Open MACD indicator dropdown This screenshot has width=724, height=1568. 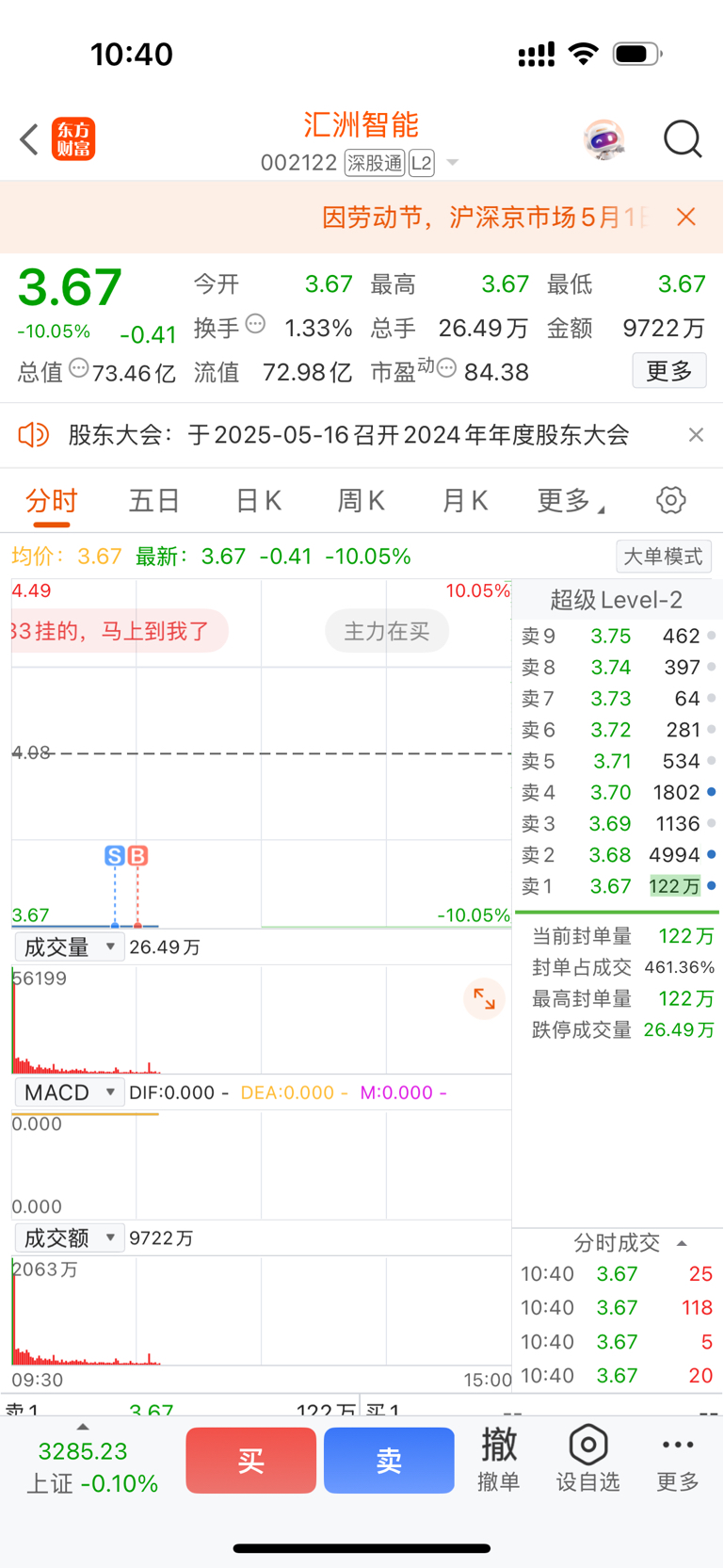(70, 1092)
